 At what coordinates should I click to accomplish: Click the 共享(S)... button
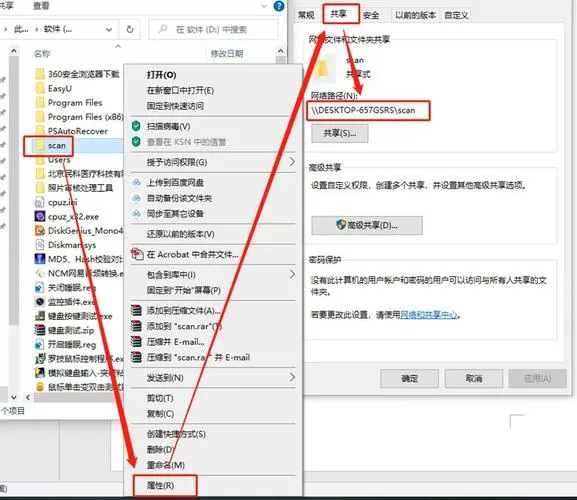point(340,133)
